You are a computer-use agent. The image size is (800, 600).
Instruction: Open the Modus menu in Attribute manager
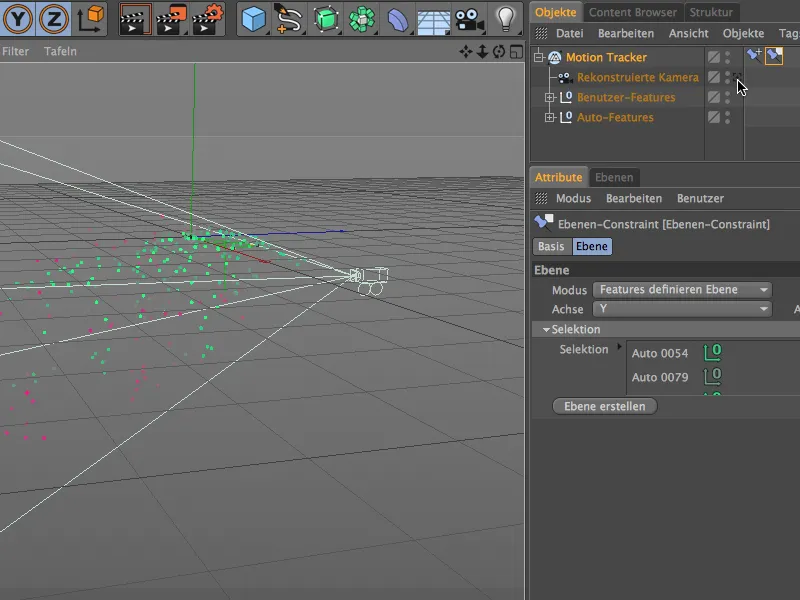[573, 198]
